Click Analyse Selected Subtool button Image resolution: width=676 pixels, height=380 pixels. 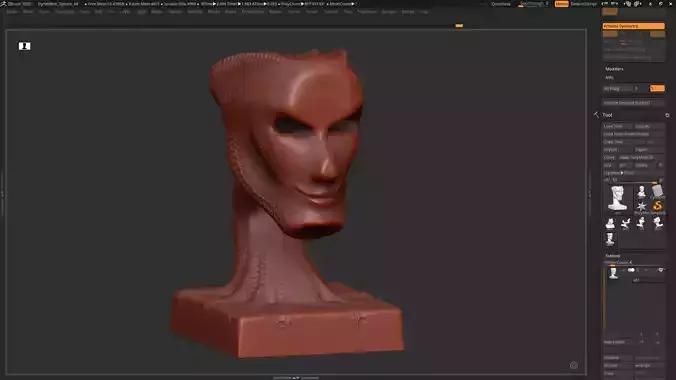633,103
